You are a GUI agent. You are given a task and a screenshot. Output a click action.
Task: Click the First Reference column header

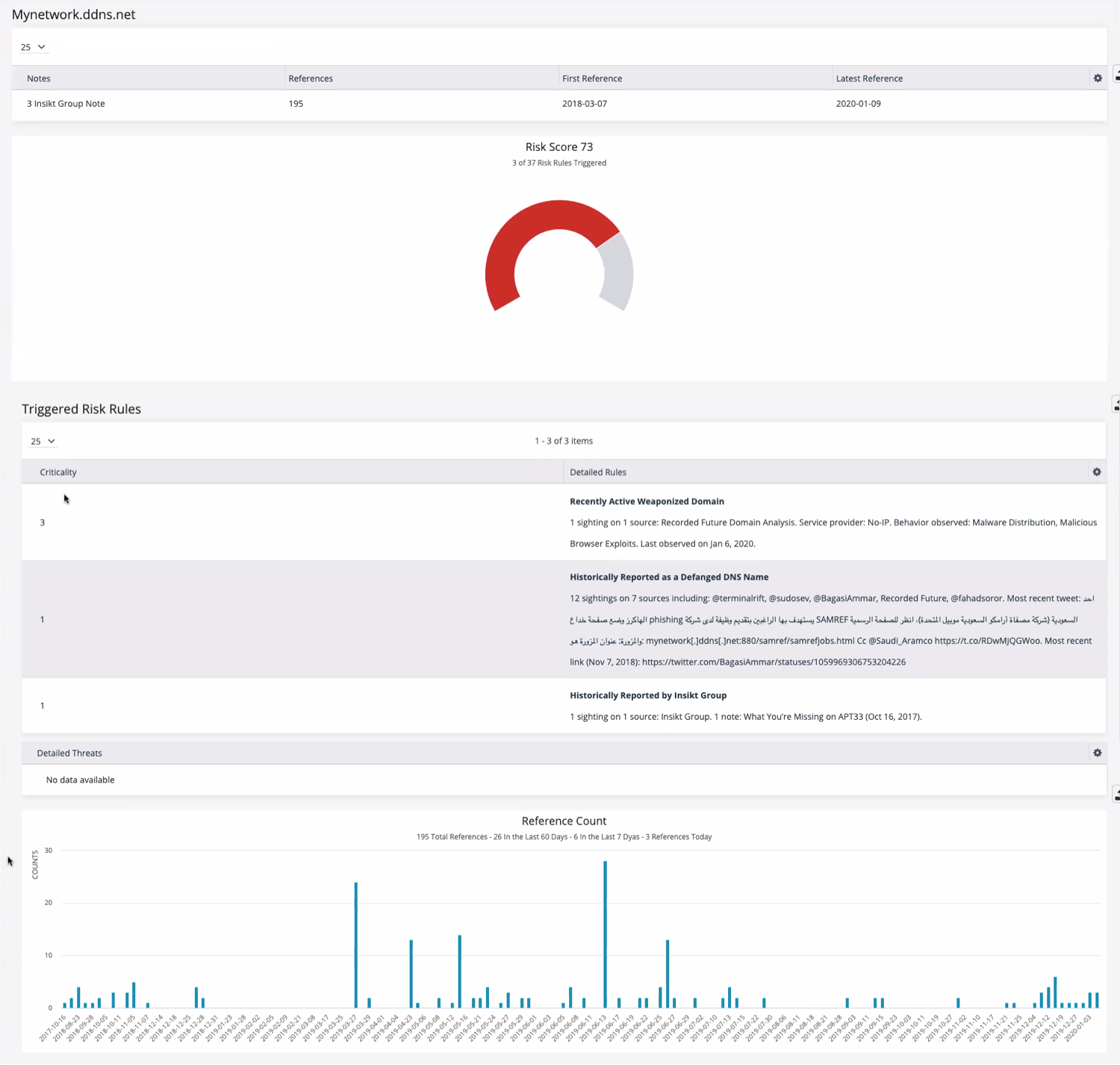[x=591, y=78]
